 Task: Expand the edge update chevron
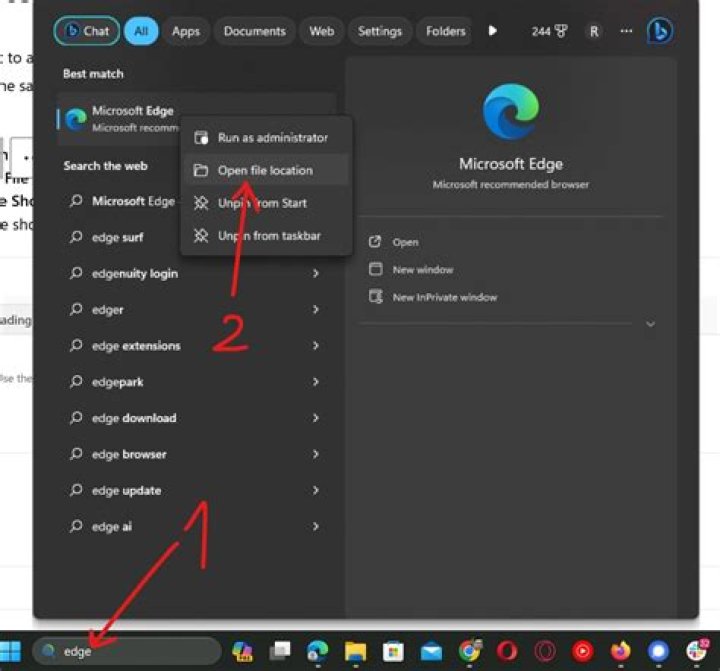(x=316, y=491)
